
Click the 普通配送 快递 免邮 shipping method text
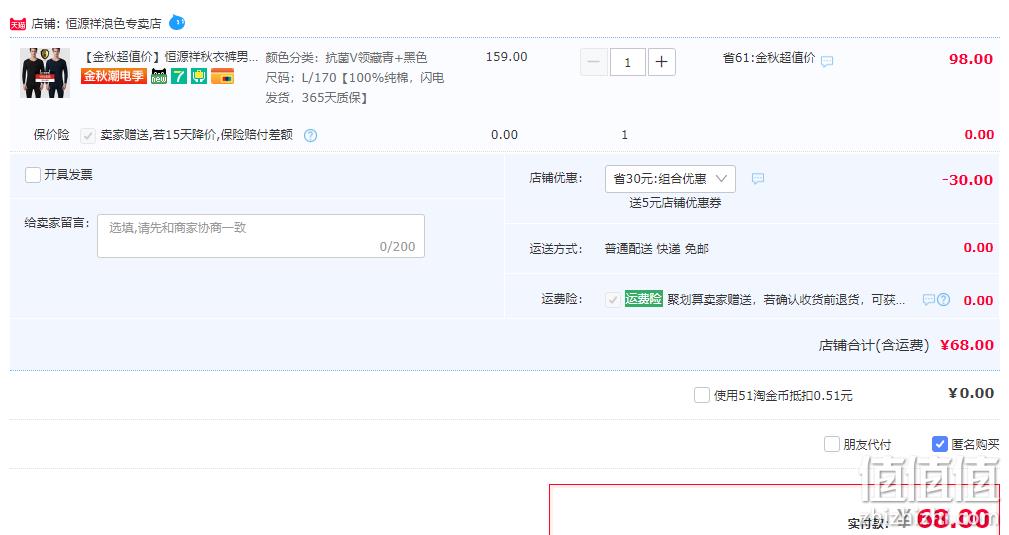point(656,249)
